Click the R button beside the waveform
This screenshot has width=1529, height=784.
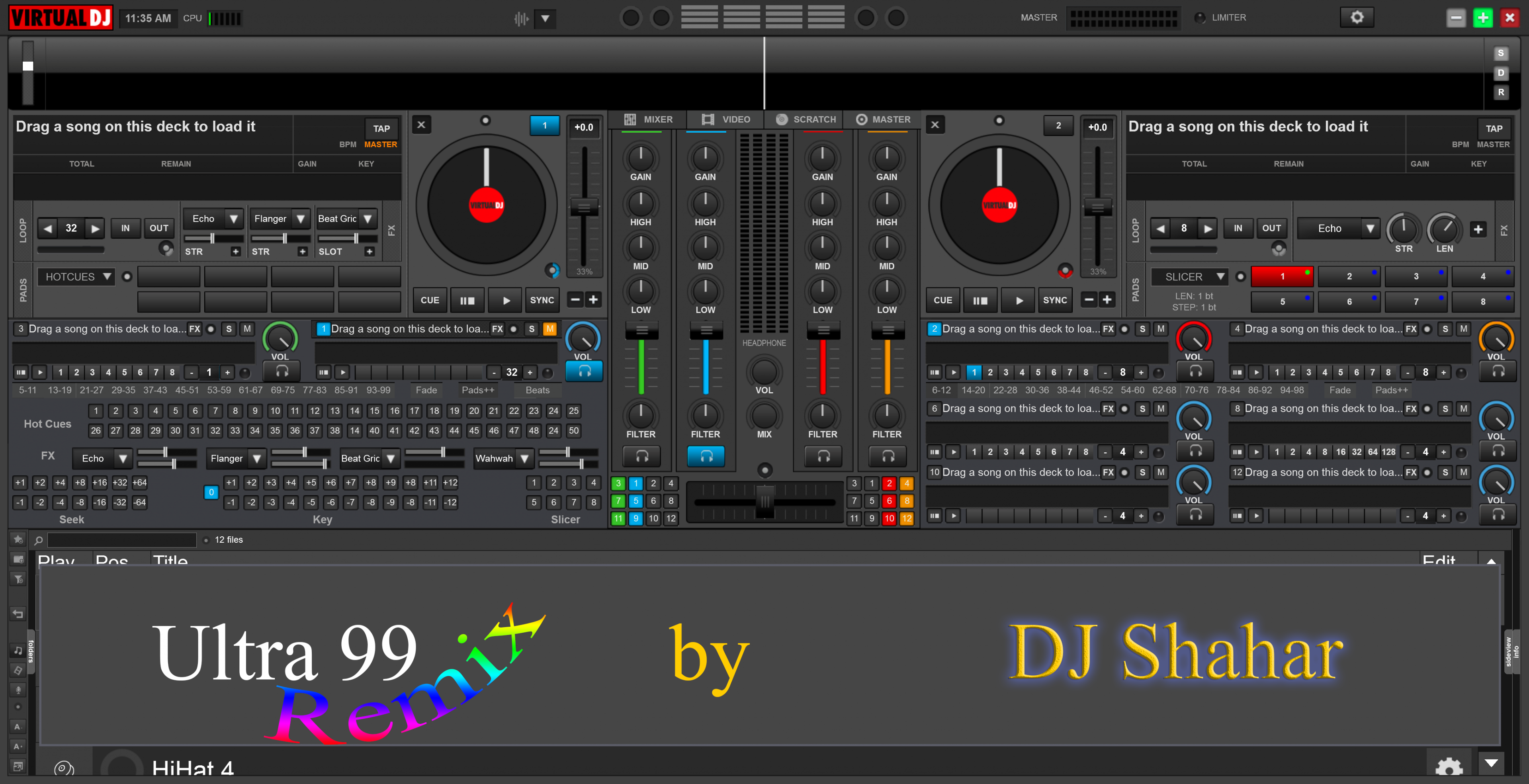1500,93
